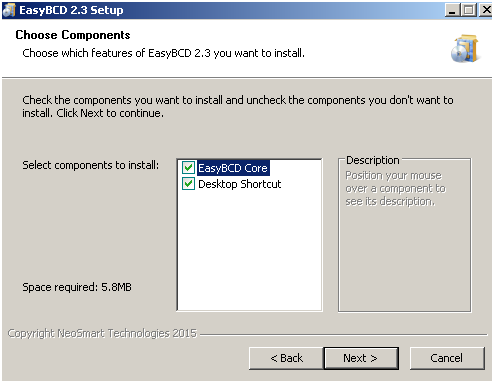Minimize the EasyBCD 2.3 Setup window

pos(452,10)
